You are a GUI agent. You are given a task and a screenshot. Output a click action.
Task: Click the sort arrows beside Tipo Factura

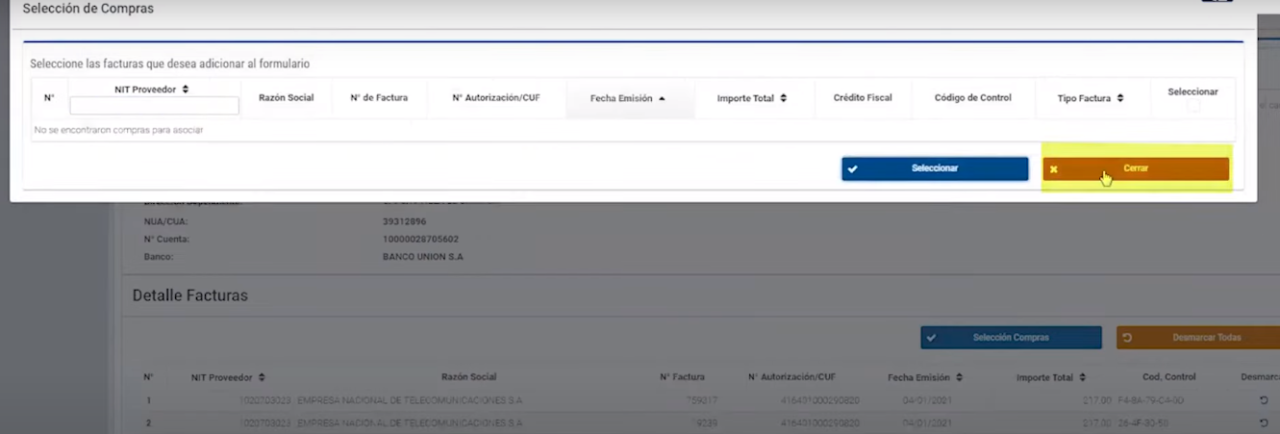pos(1120,99)
